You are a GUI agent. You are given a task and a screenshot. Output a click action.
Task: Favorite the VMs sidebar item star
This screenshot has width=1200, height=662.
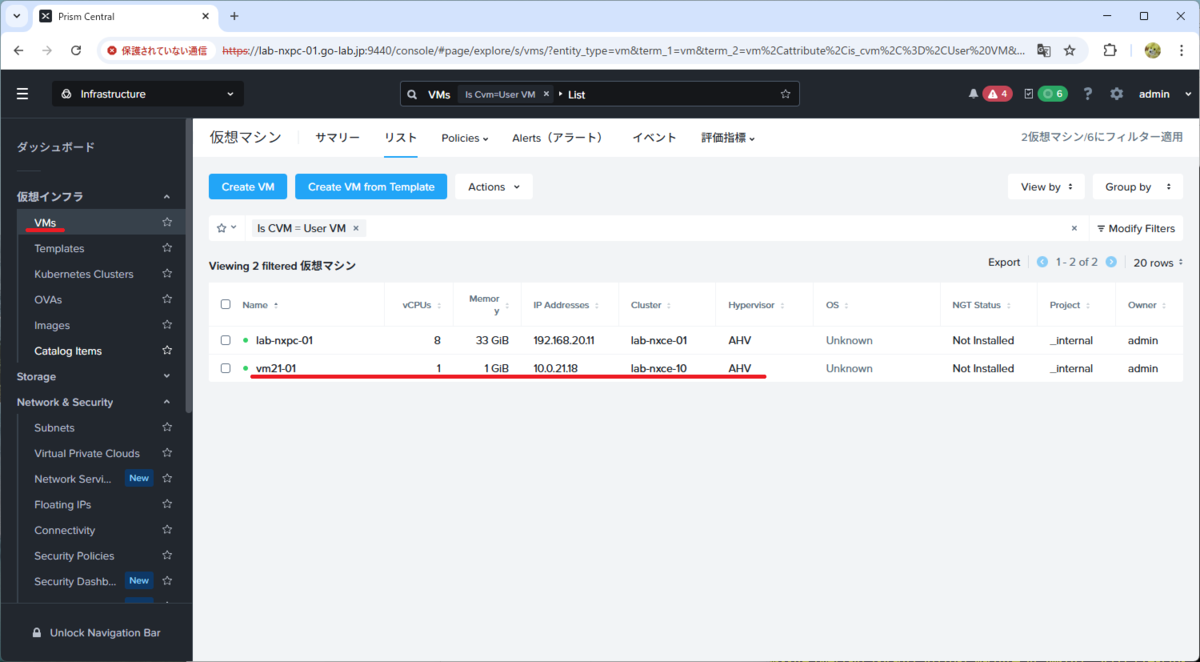coord(167,222)
